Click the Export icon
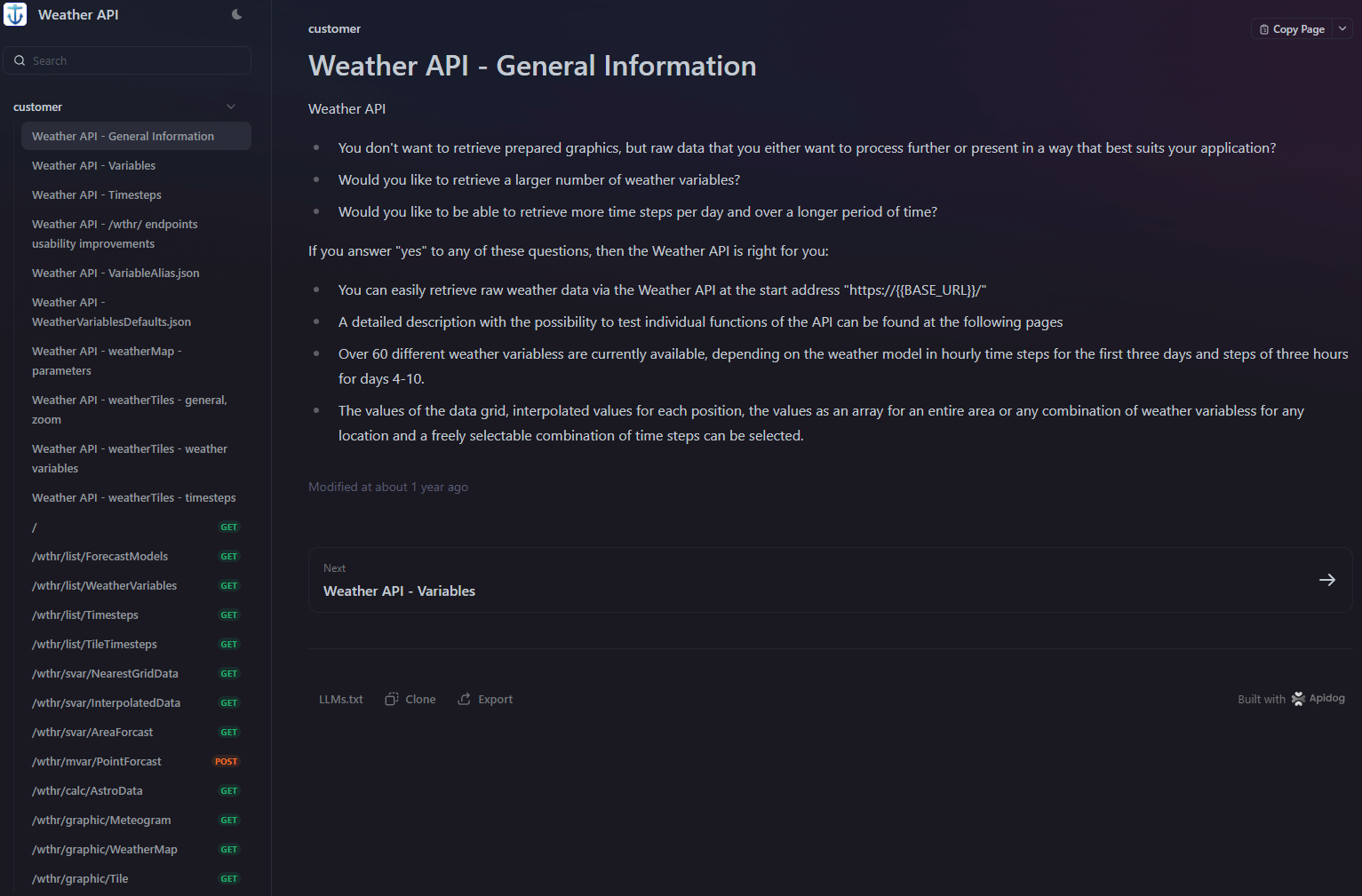The height and width of the screenshot is (896, 1362). pyautogui.click(x=464, y=699)
